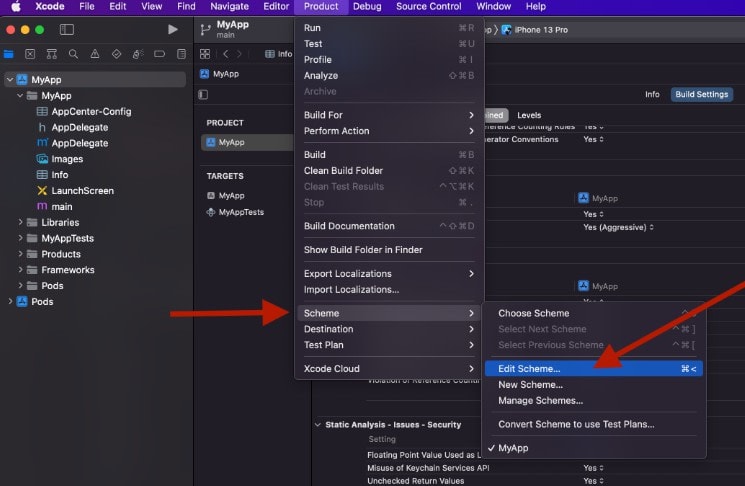
Task: Select the MyAppTests target
Action: pos(241,212)
